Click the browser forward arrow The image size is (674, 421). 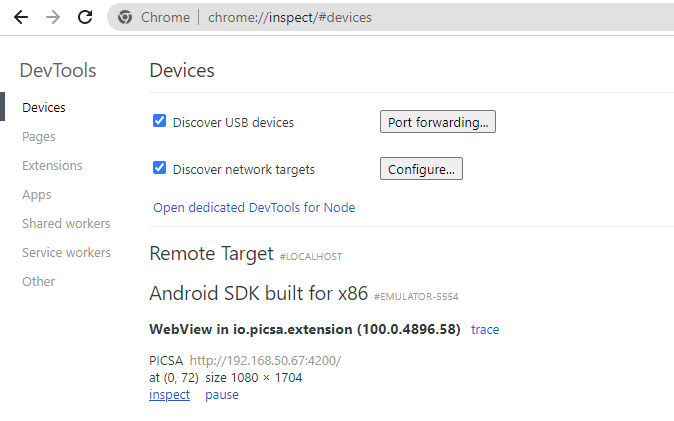53,17
